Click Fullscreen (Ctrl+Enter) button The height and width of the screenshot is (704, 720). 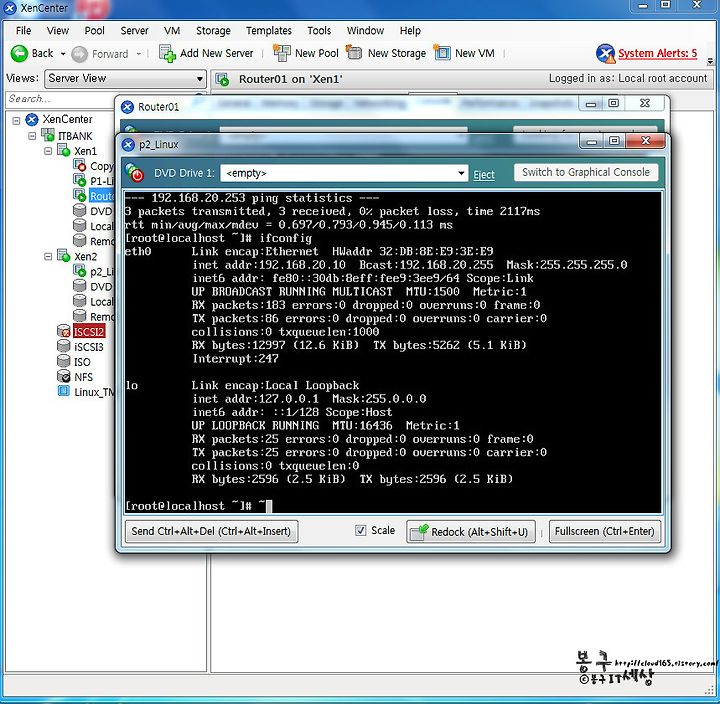tap(605, 531)
